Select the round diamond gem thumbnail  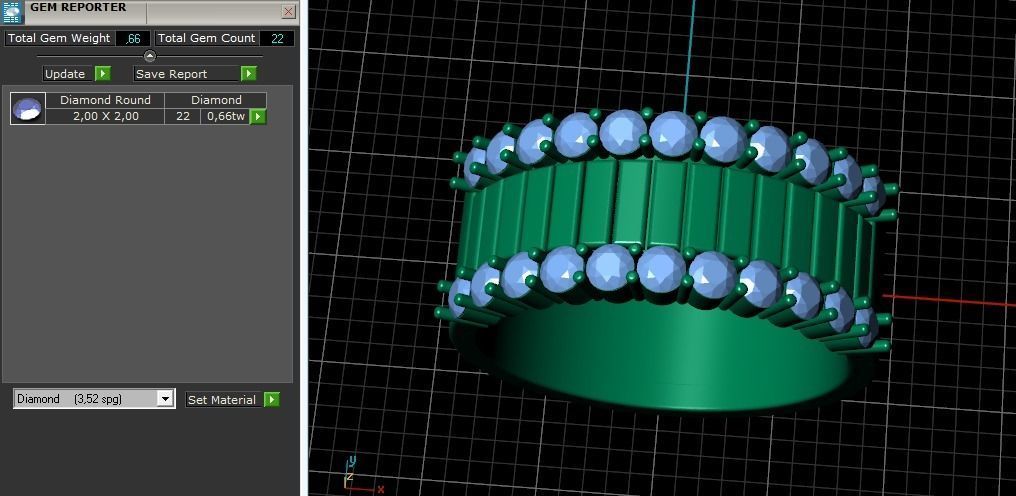(28, 108)
